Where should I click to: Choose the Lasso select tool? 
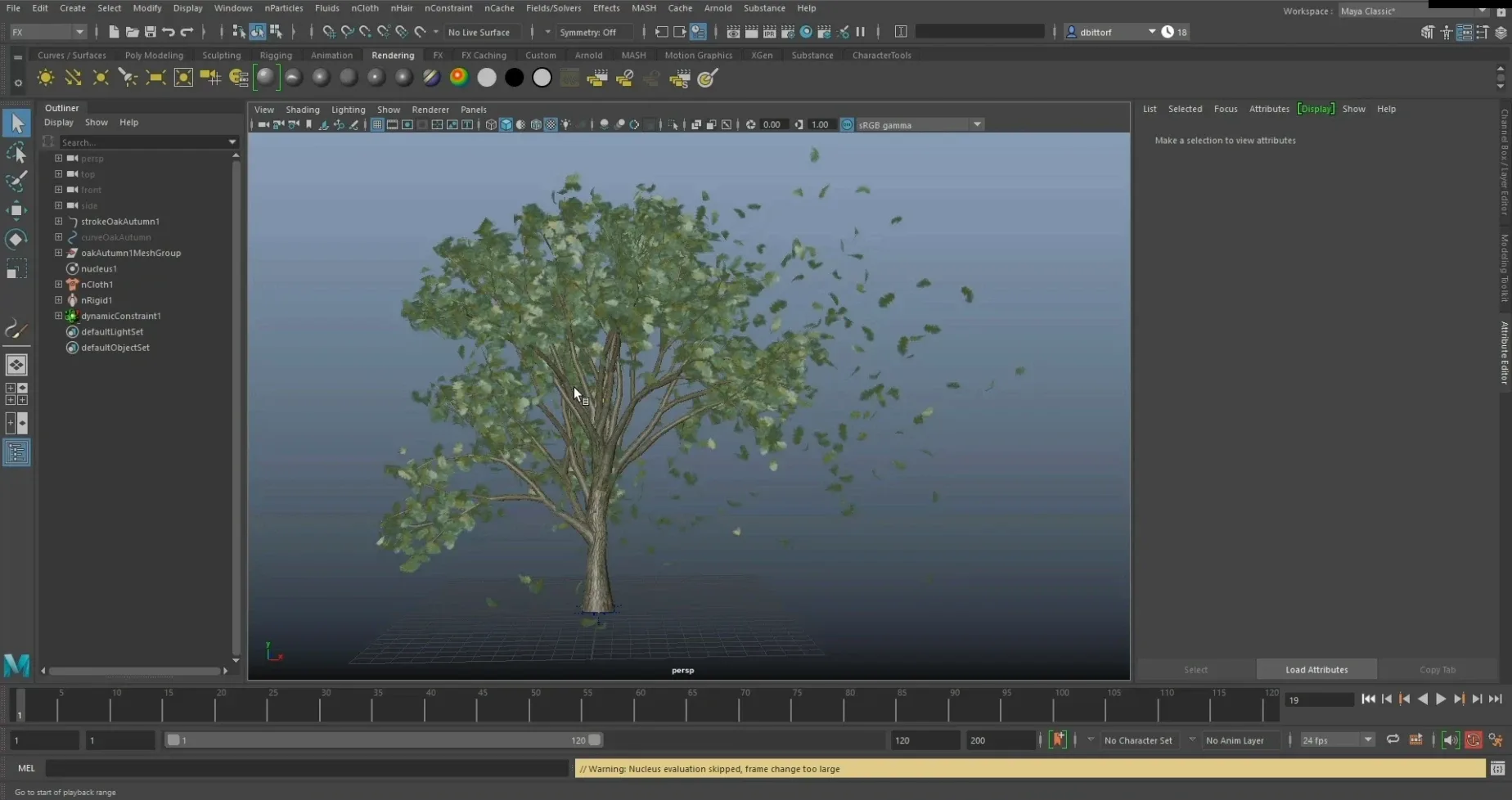16,152
